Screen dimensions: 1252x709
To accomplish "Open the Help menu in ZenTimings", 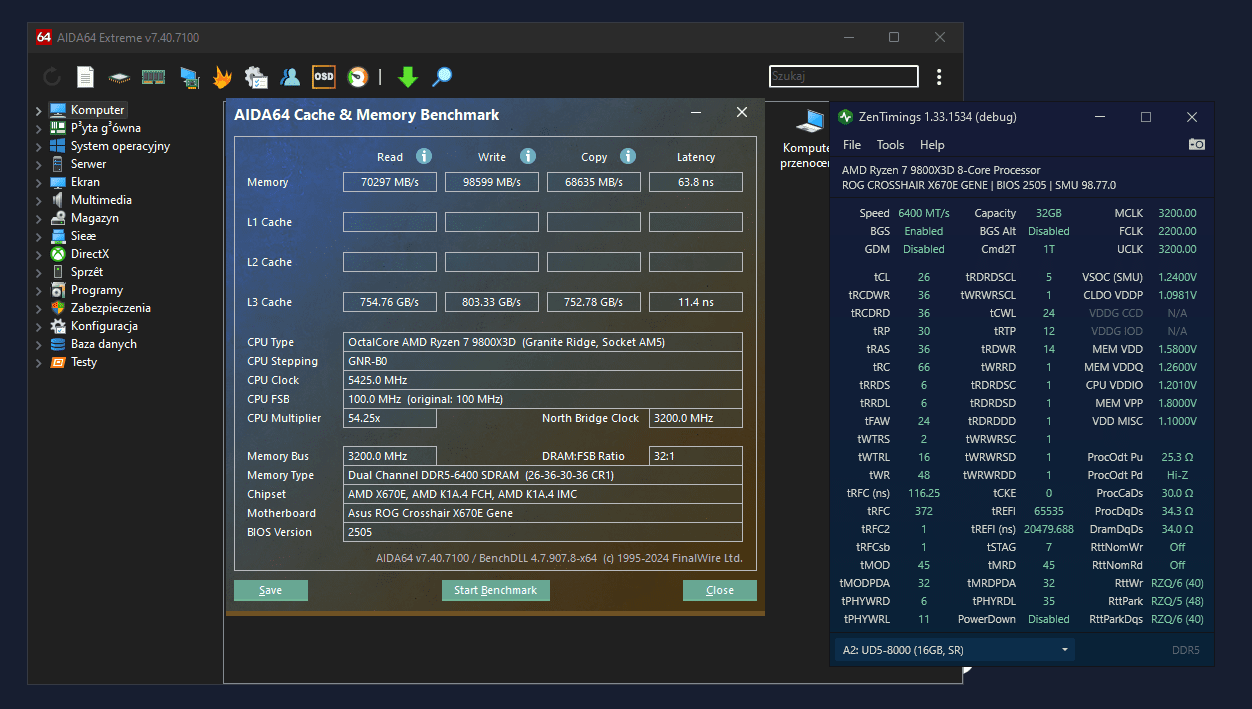I will tap(932, 145).
